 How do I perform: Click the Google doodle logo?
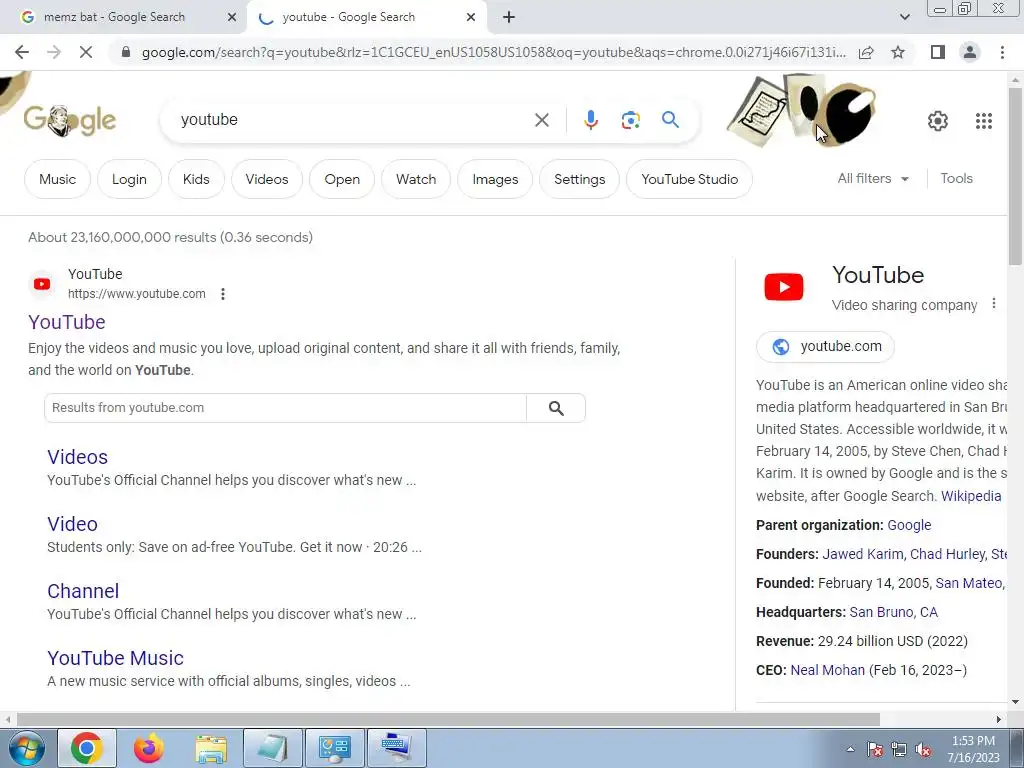[70, 120]
